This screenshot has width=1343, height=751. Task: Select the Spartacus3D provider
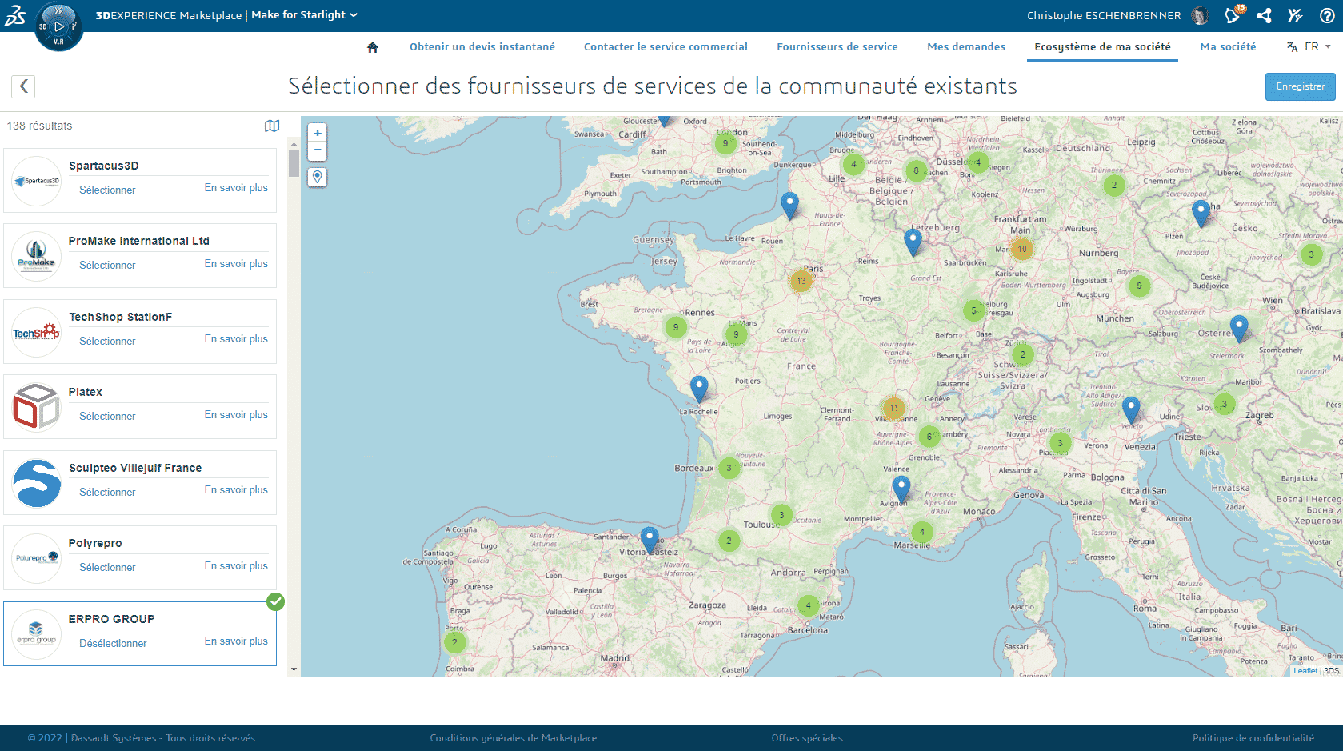pyautogui.click(x=107, y=190)
